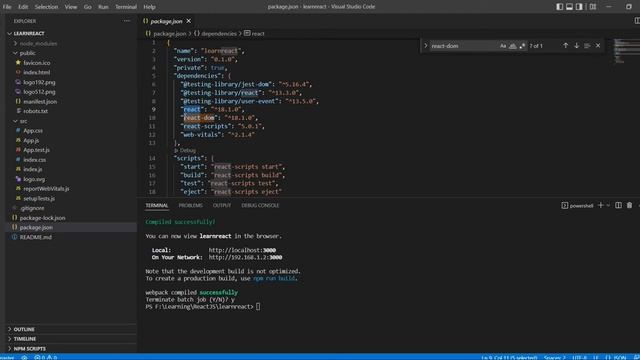This screenshot has height=360, width=640.
Task: Switch to the PROBLEMS tab
Action: (x=190, y=205)
